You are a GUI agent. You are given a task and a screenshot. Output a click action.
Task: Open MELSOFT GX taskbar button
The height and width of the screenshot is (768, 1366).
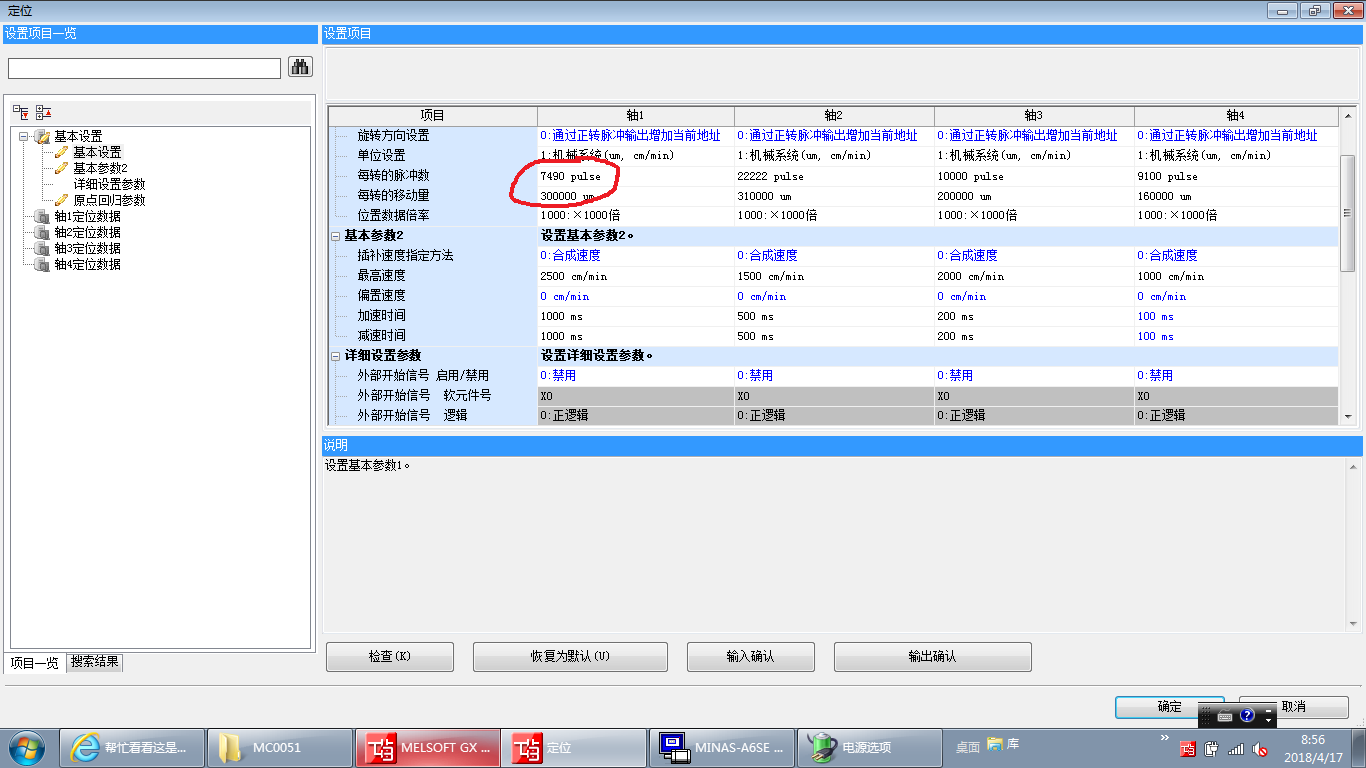[x=426, y=747]
